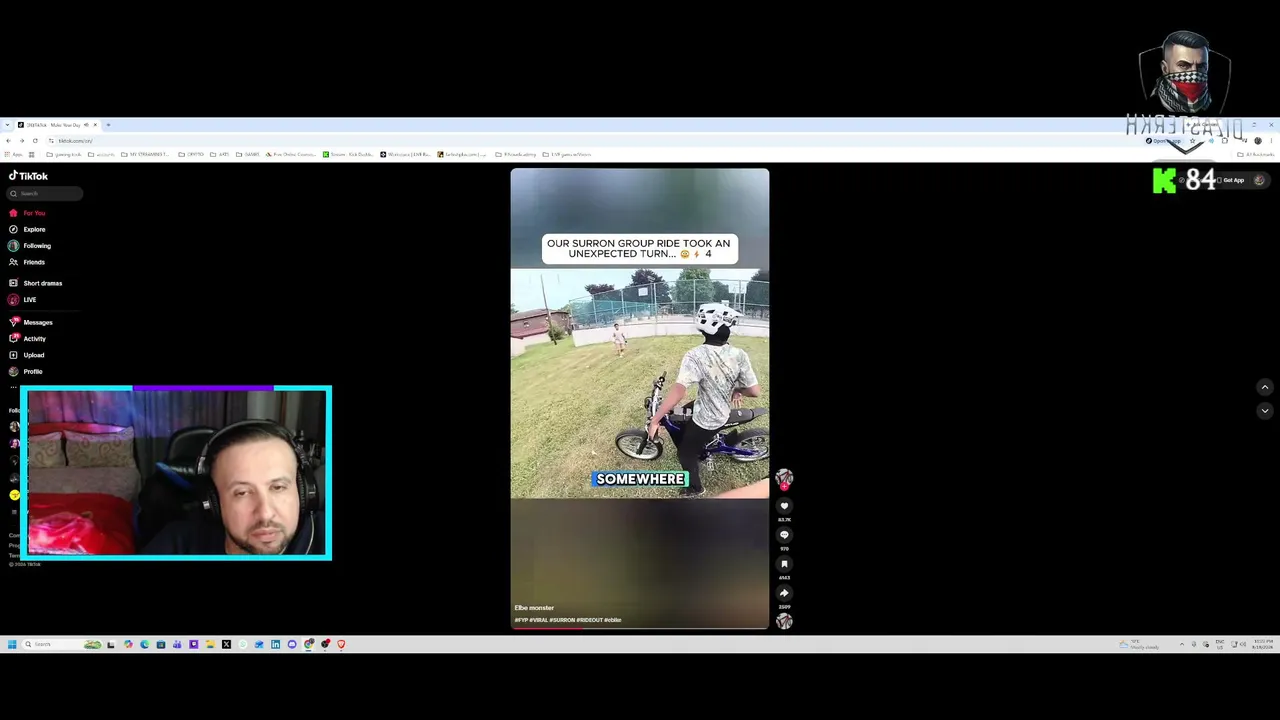1280x720 pixels.
Task: Open the Activity notifications
Action: click(x=28, y=339)
